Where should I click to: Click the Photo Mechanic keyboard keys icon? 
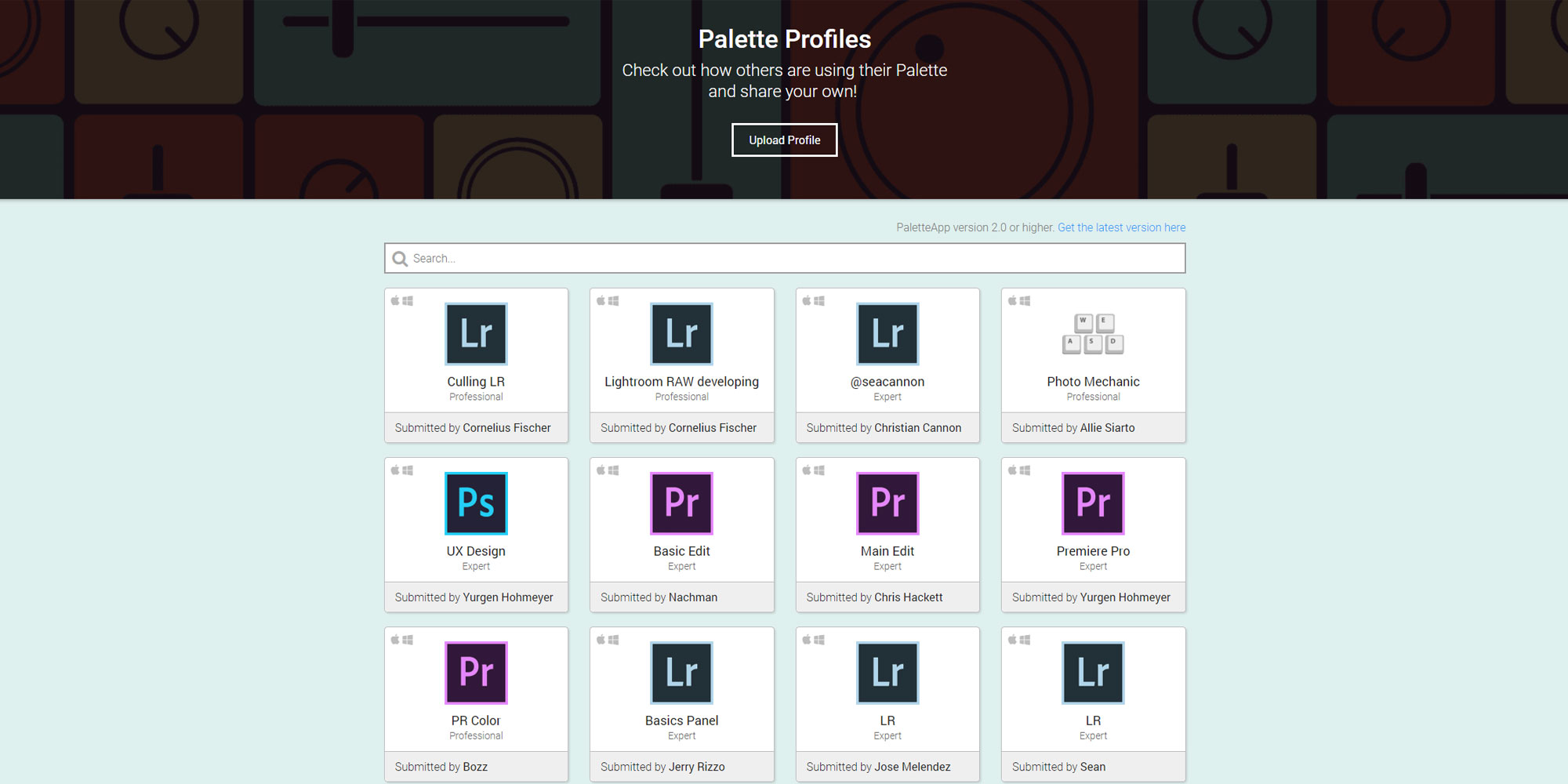coord(1093,334)
